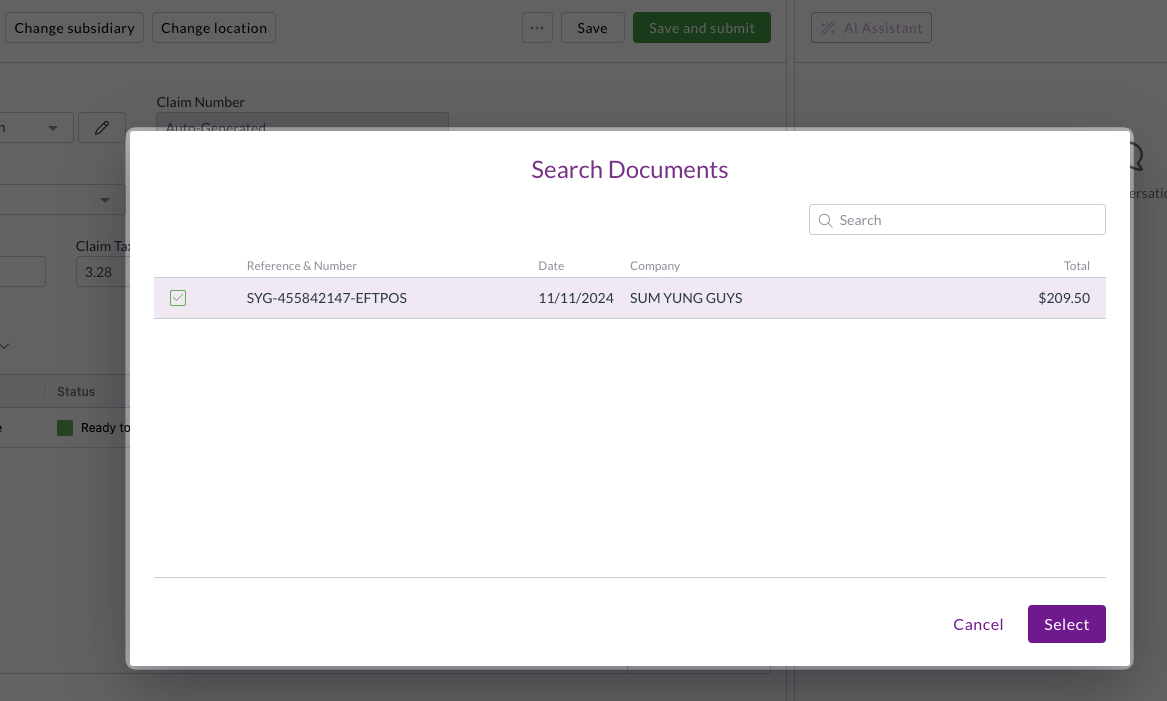Click the Save and submit button
This screenshot has width=1167, height=701.
tap(702, 28)
